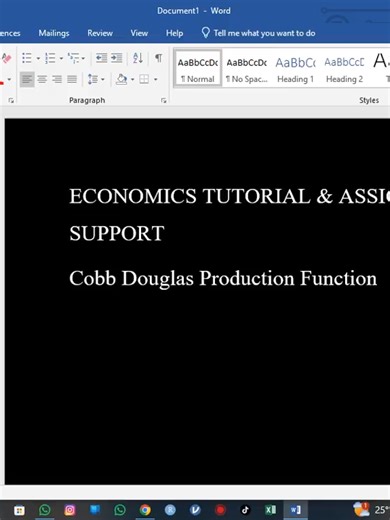
Task: Apply bullet list formatting
Action: [27, 58]
